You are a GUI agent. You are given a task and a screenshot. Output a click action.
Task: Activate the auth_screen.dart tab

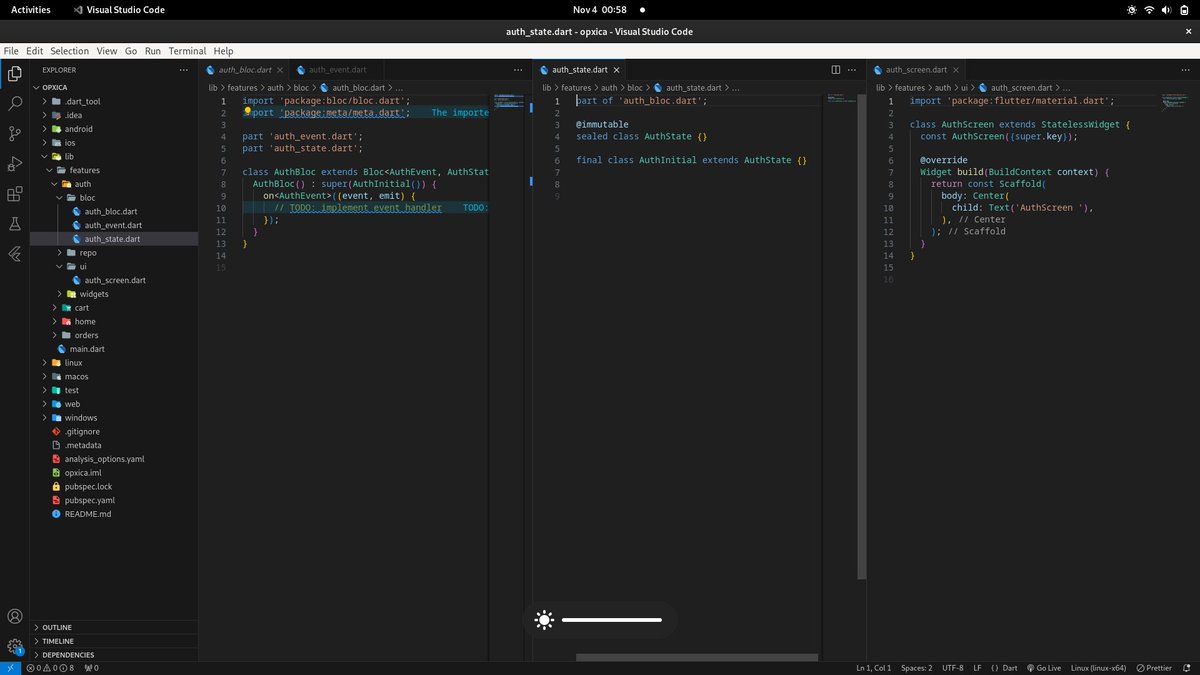tap(917, 70)
